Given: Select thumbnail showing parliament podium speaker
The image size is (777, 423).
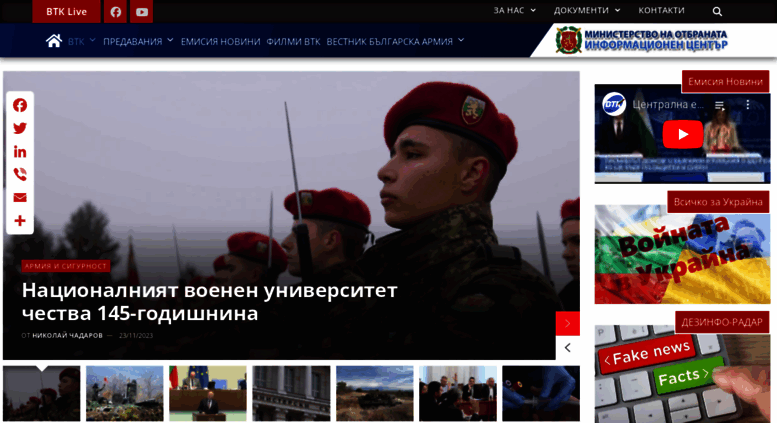Looking at the screenshot, I should click(208, 394).
